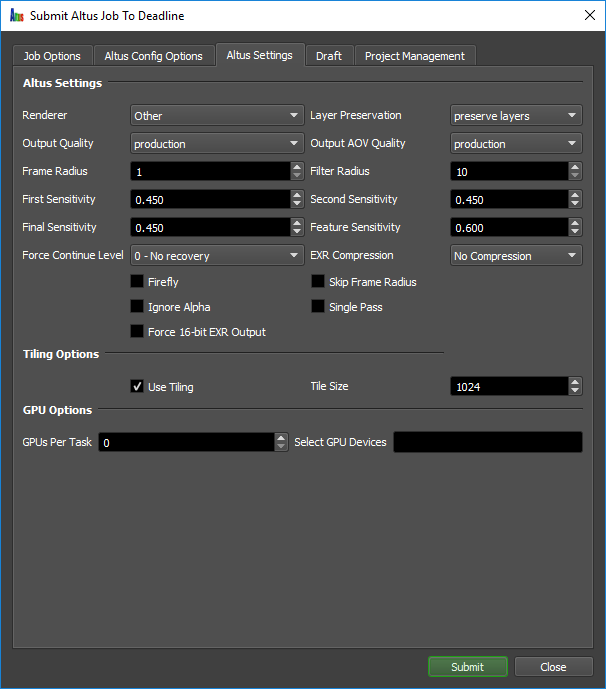Decrease Feature Sensitivity using down arrow
This screenshot has height=689, width=606.
[575, 232]
